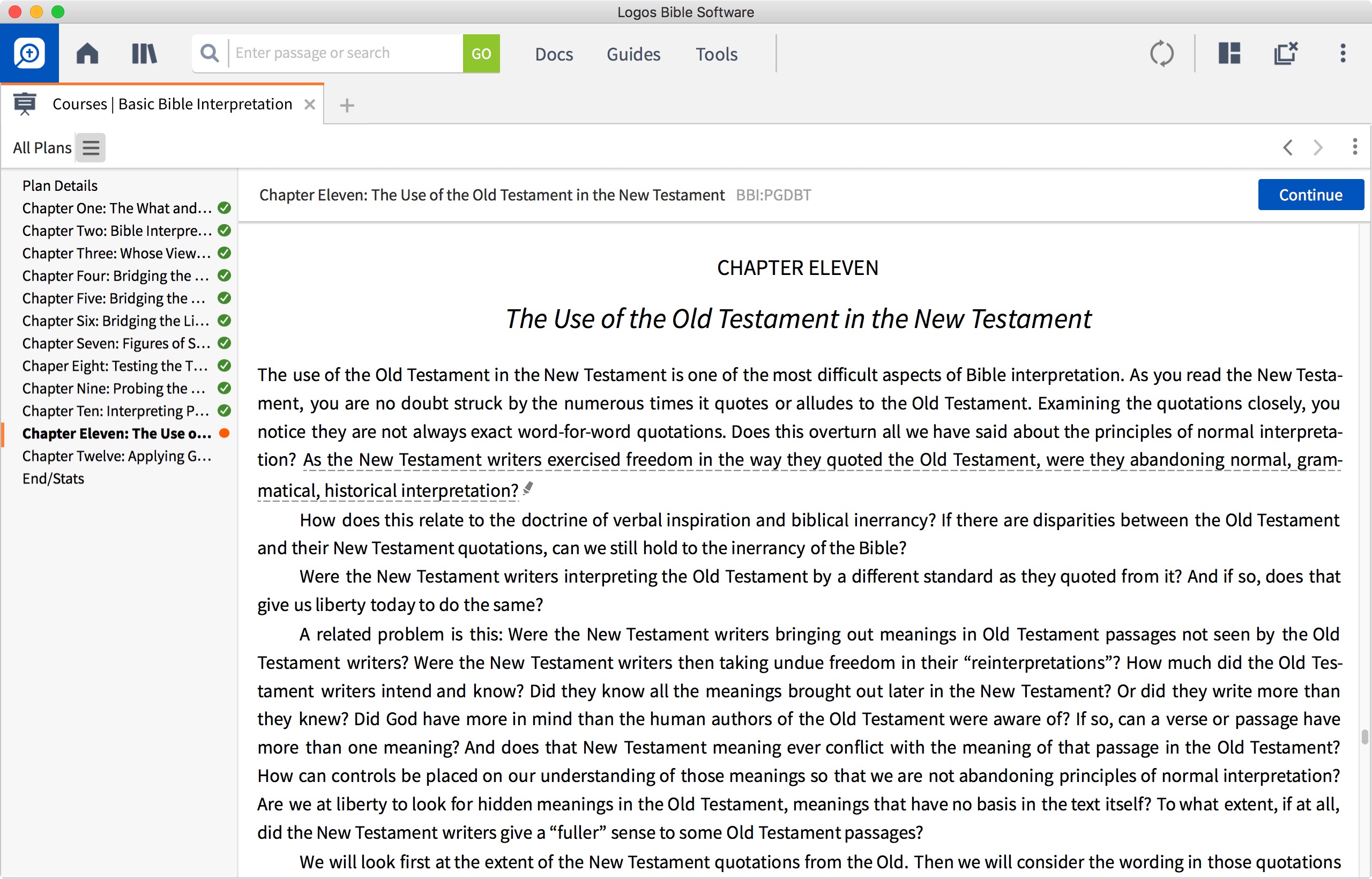The height and width of the screenshot is (879, 1372).
Task: Toggle Chapter Seven completed checkmark
Action: (x=225, y=343)
